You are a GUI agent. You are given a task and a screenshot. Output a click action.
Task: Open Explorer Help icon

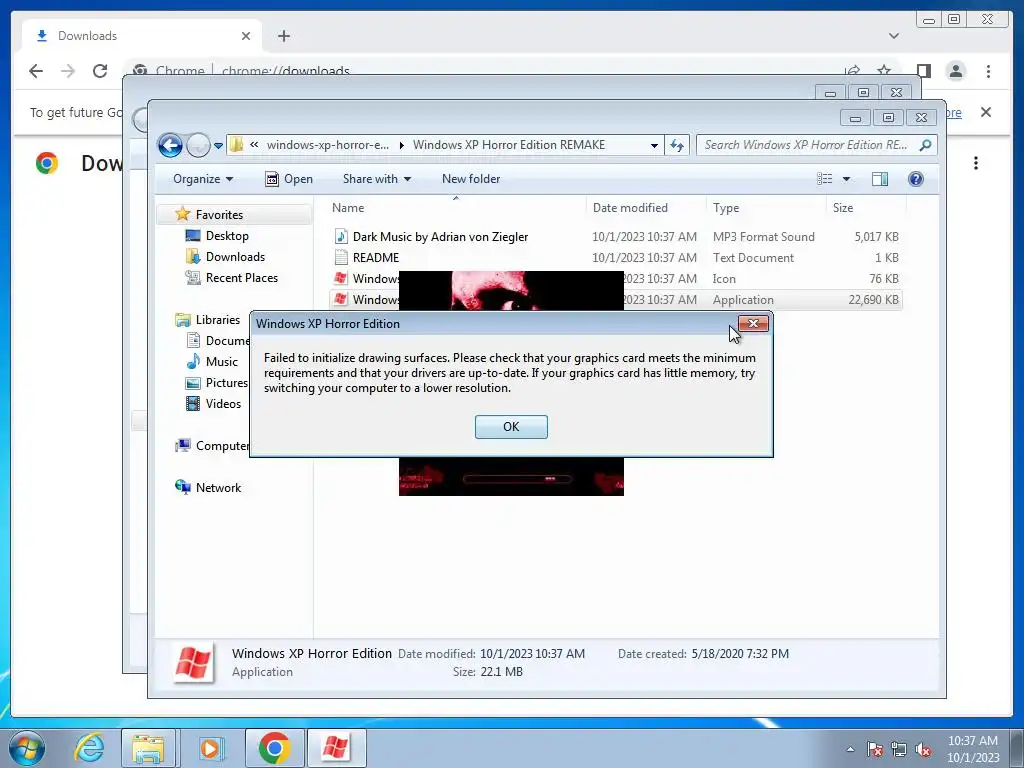[916, 179]
